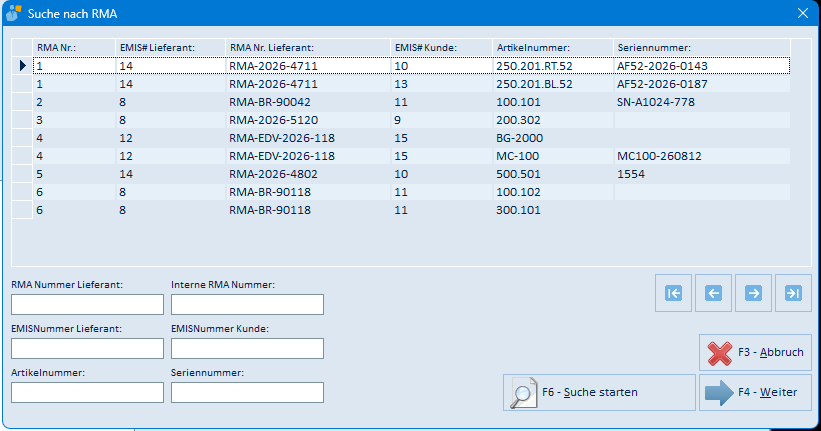Select cell AF52-2026-0143
This screenshot has width=821, height=431.
pyautogui.click(x=702, y=66)
